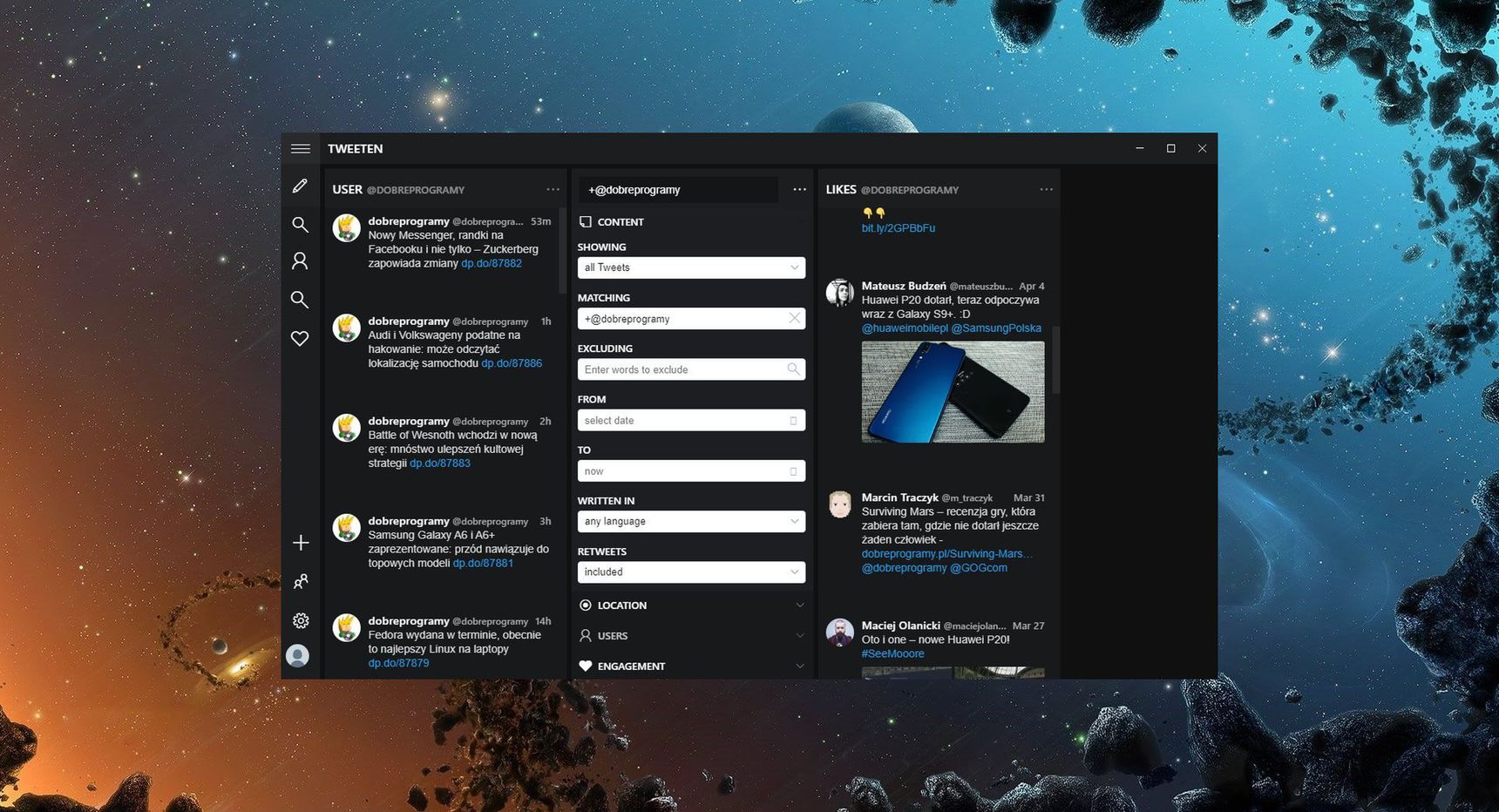Expand the Users section chevron

pyautogui.click(x=800, y=635)
